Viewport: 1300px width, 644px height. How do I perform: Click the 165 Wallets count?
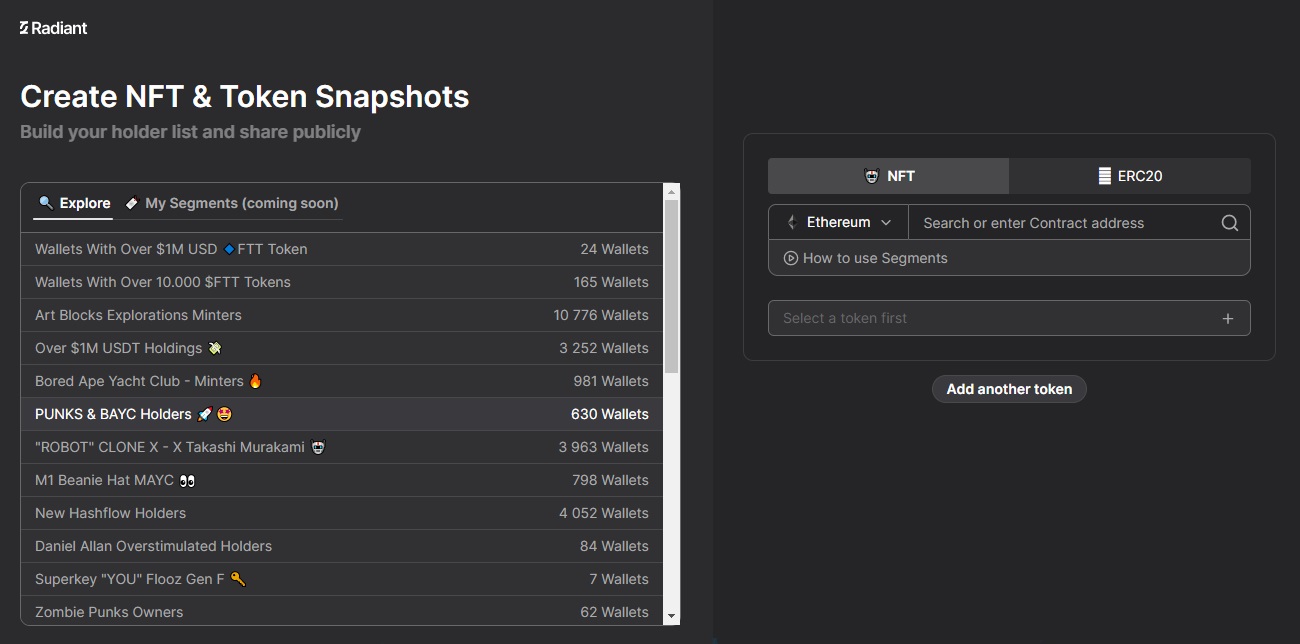pos(611,282)
